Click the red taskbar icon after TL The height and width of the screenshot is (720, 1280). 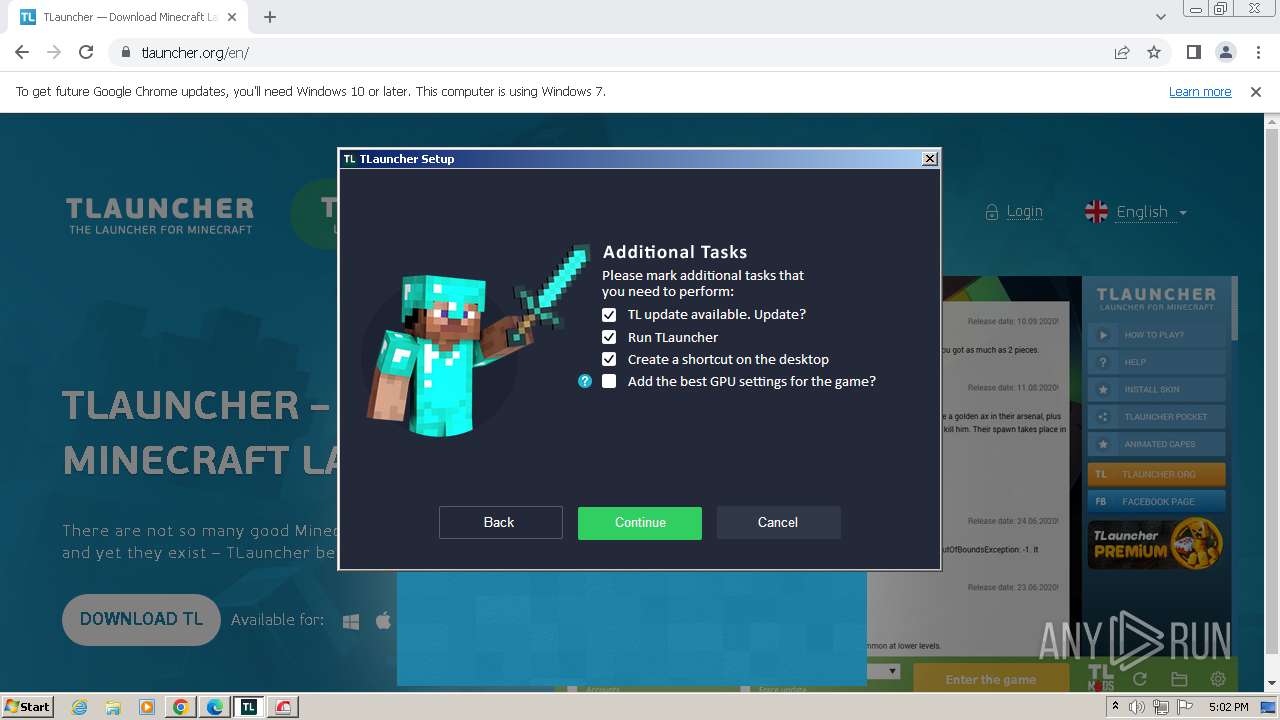[x=283, y=707]
